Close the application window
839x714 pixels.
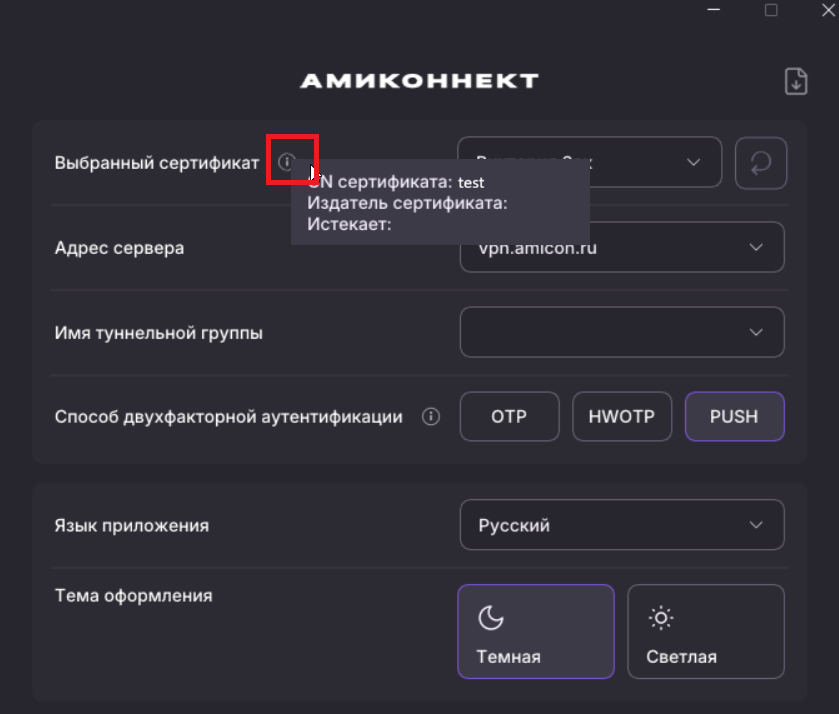(828, 10)
